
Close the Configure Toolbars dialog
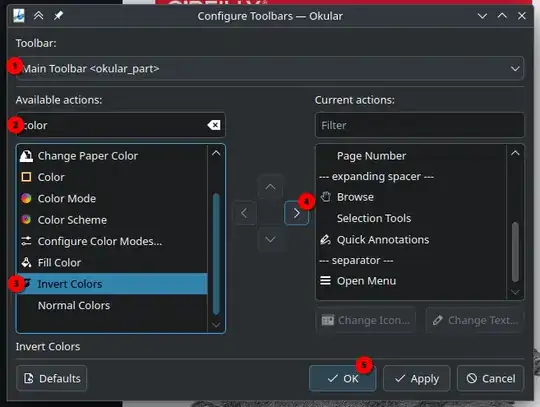point(522,16)
